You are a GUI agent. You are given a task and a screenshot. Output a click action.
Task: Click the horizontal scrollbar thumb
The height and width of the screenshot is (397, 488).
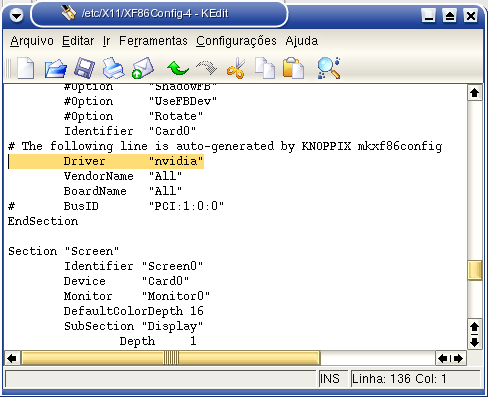[x=171, y=358]
